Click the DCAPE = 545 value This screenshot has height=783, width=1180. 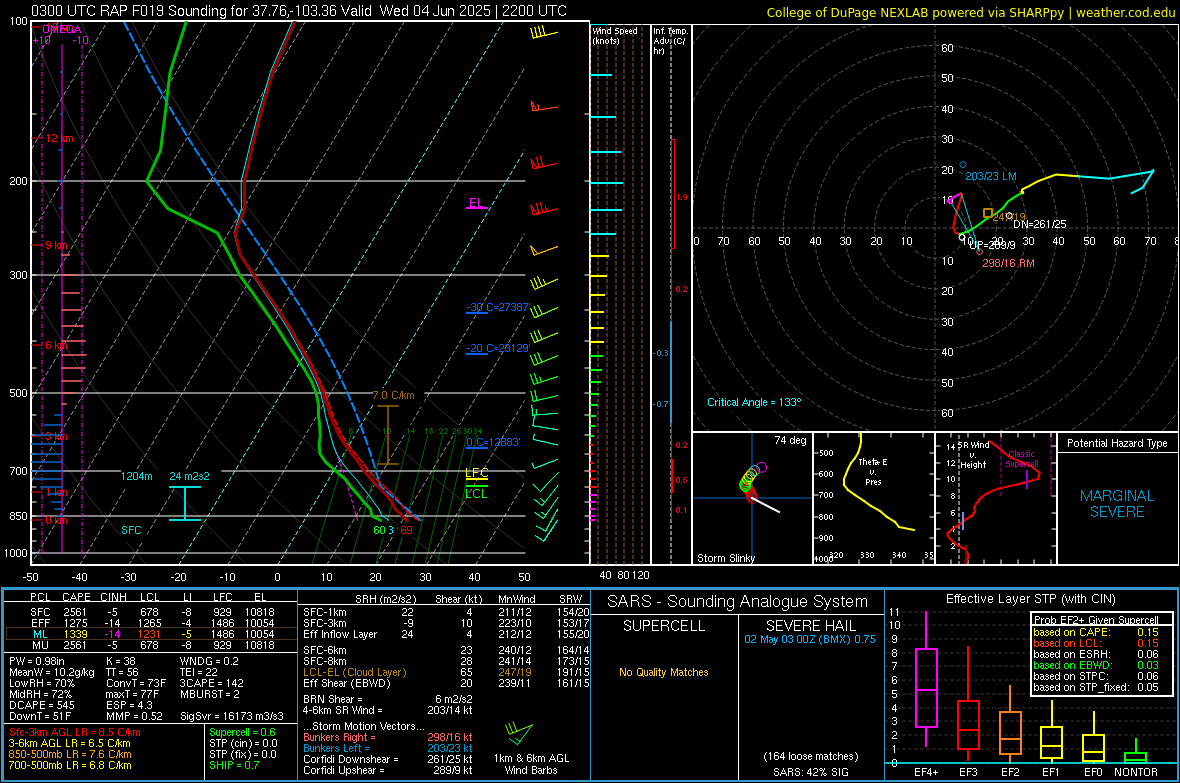click(41, 705)
